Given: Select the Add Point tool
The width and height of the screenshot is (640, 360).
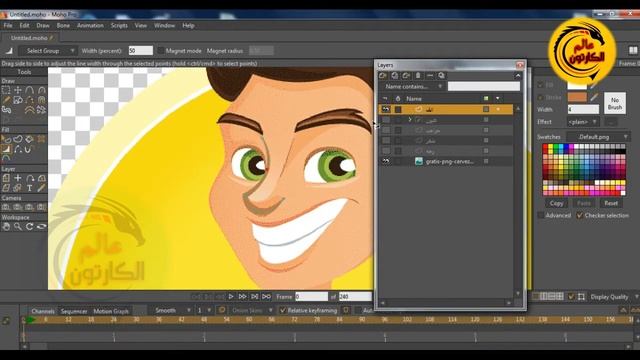Looking at the screenshot, I should pos(29,90).
